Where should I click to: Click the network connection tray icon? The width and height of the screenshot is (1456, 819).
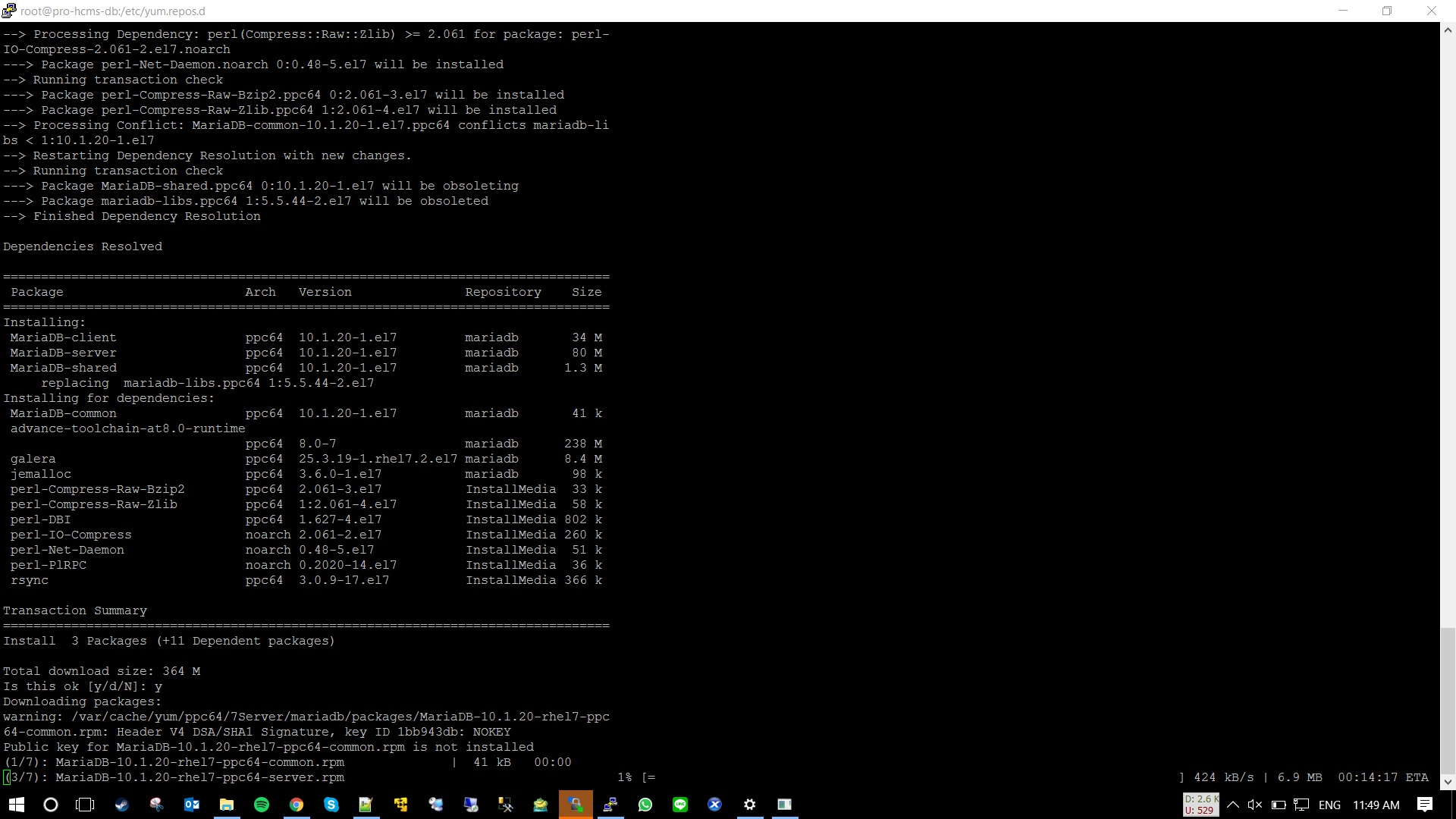click(1302, 805)
